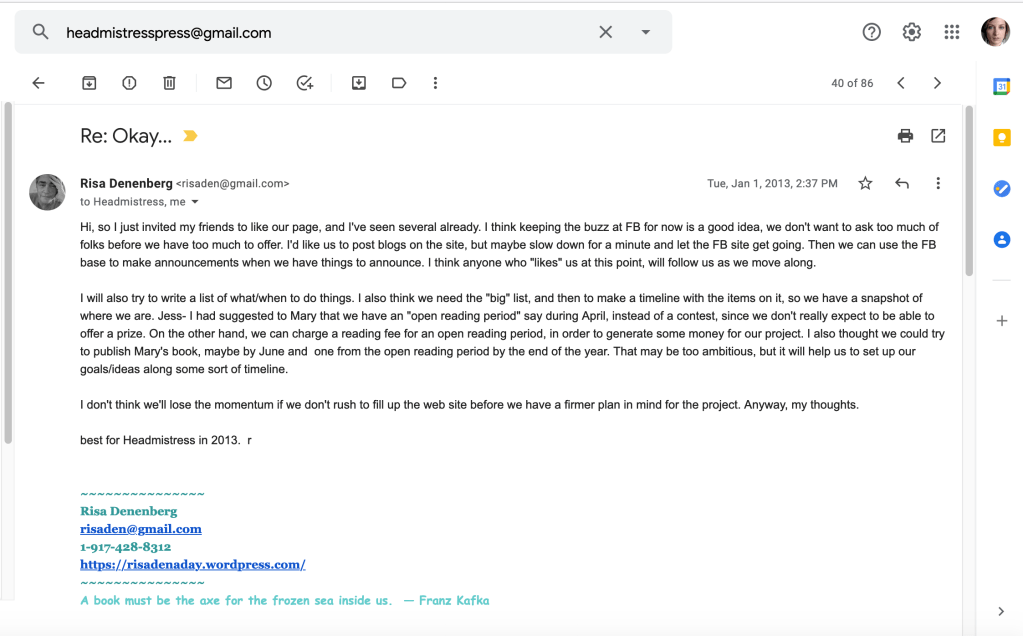Open the More options menu in toolbar
Image resolution: width=1023 pixels, height=636 pixels.
coord(435,83)
